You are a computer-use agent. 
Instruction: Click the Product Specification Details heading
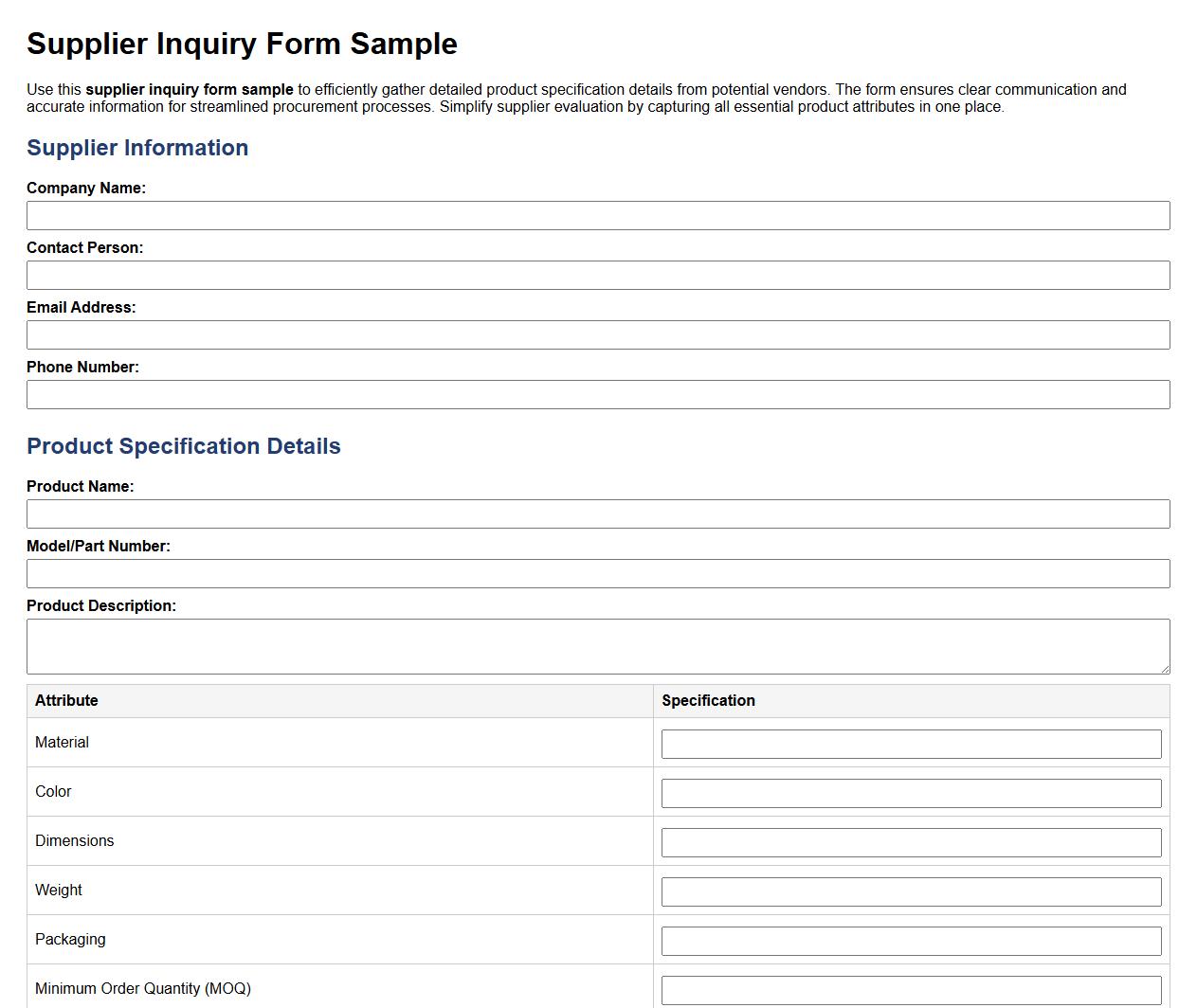pos(184,445)
